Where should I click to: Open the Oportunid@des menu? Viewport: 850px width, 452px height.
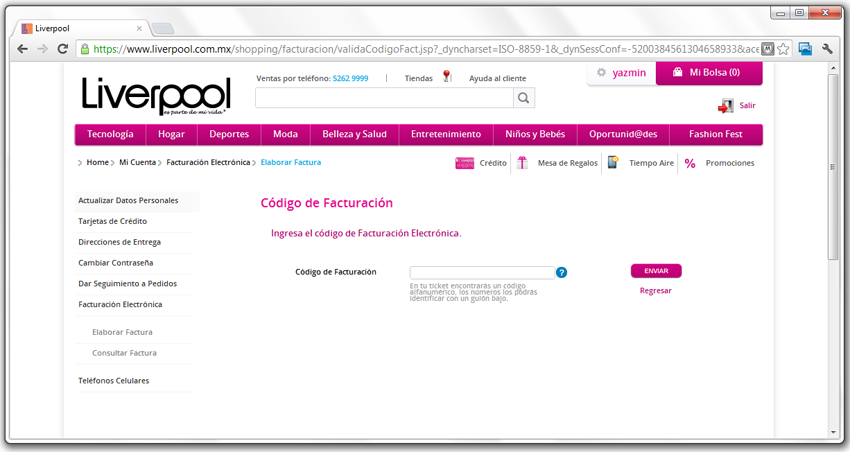tap(623, 134)
